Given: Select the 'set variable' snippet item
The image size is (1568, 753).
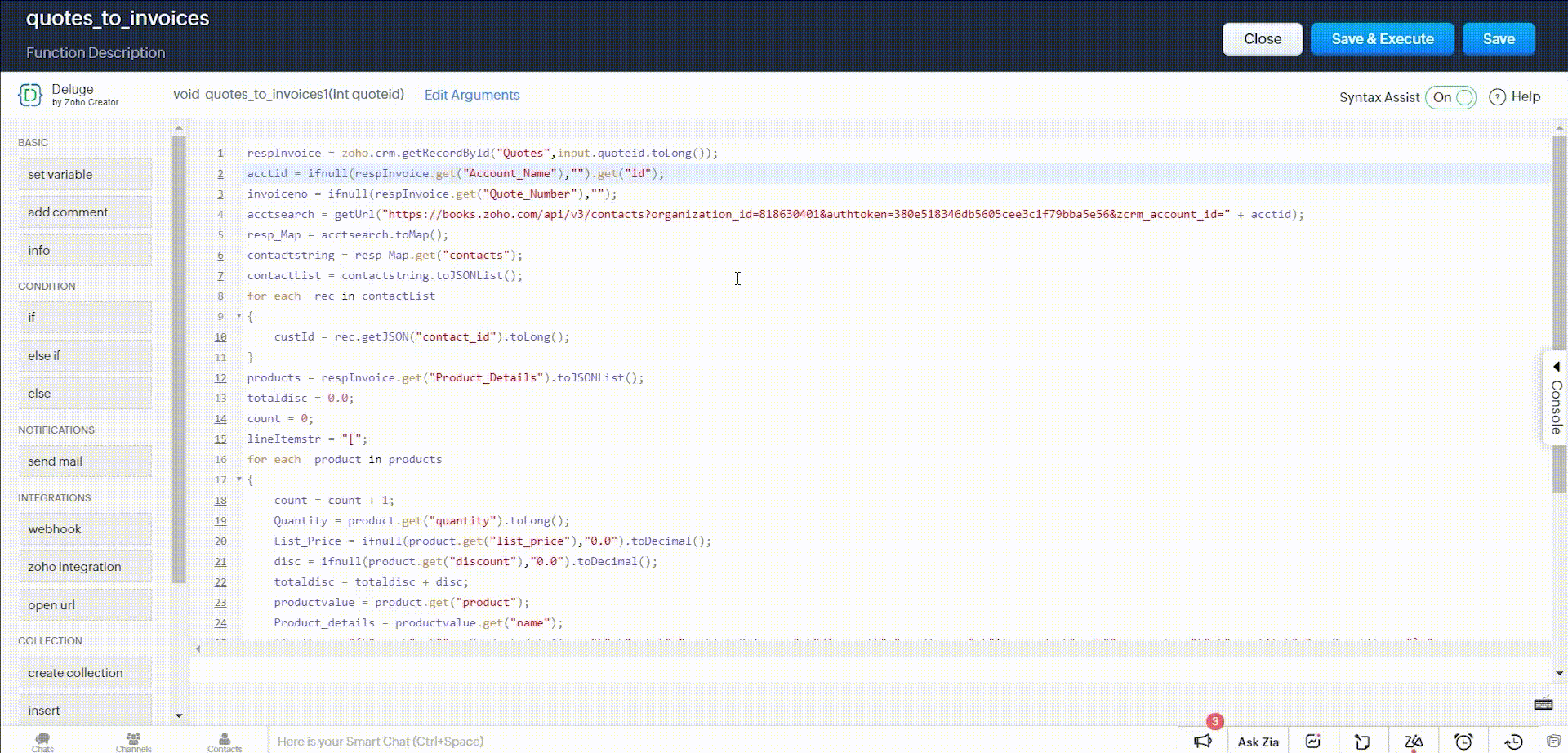Looking at the screenshot, I should (x=85, y=175).
